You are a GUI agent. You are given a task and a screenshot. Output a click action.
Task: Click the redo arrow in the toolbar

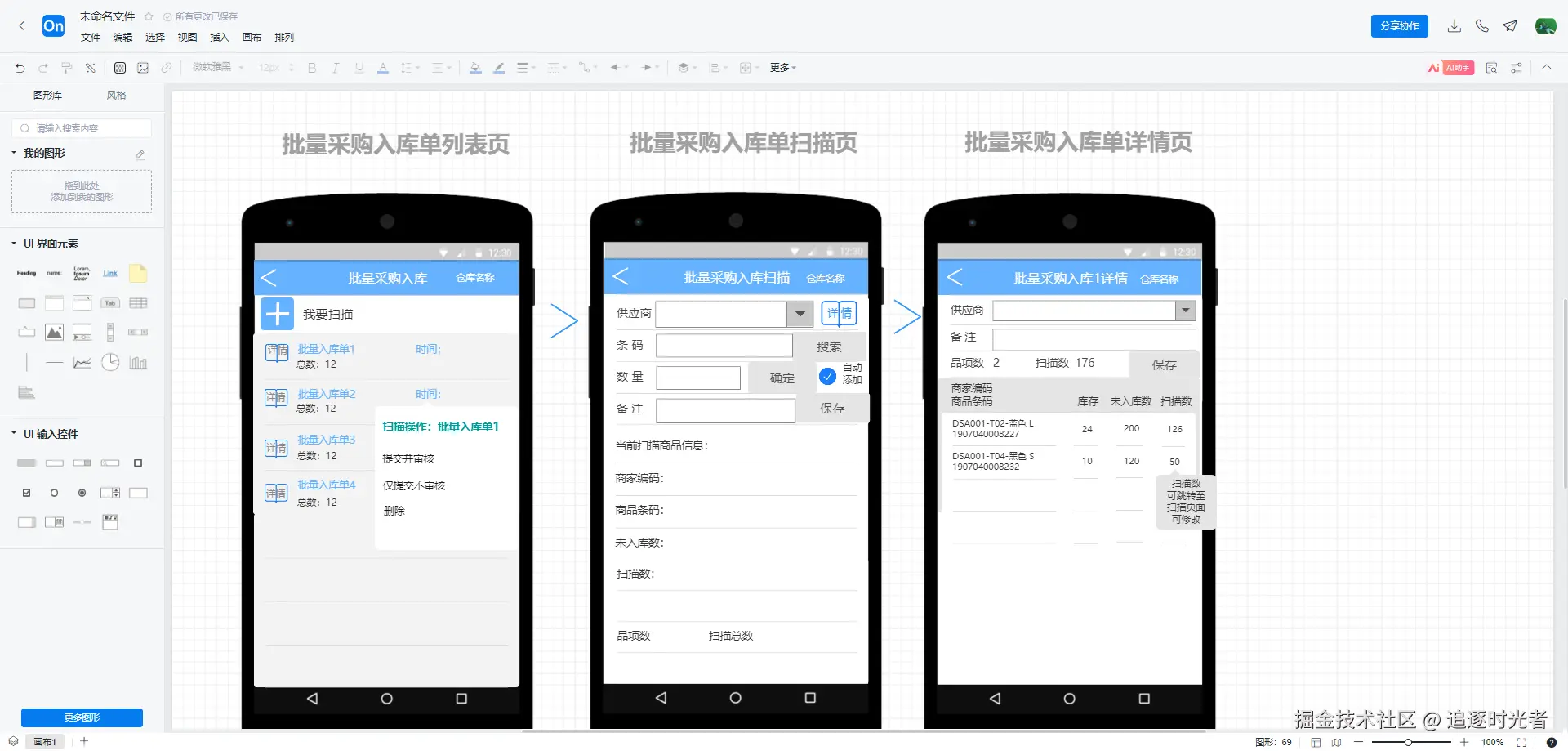(43, 68)
